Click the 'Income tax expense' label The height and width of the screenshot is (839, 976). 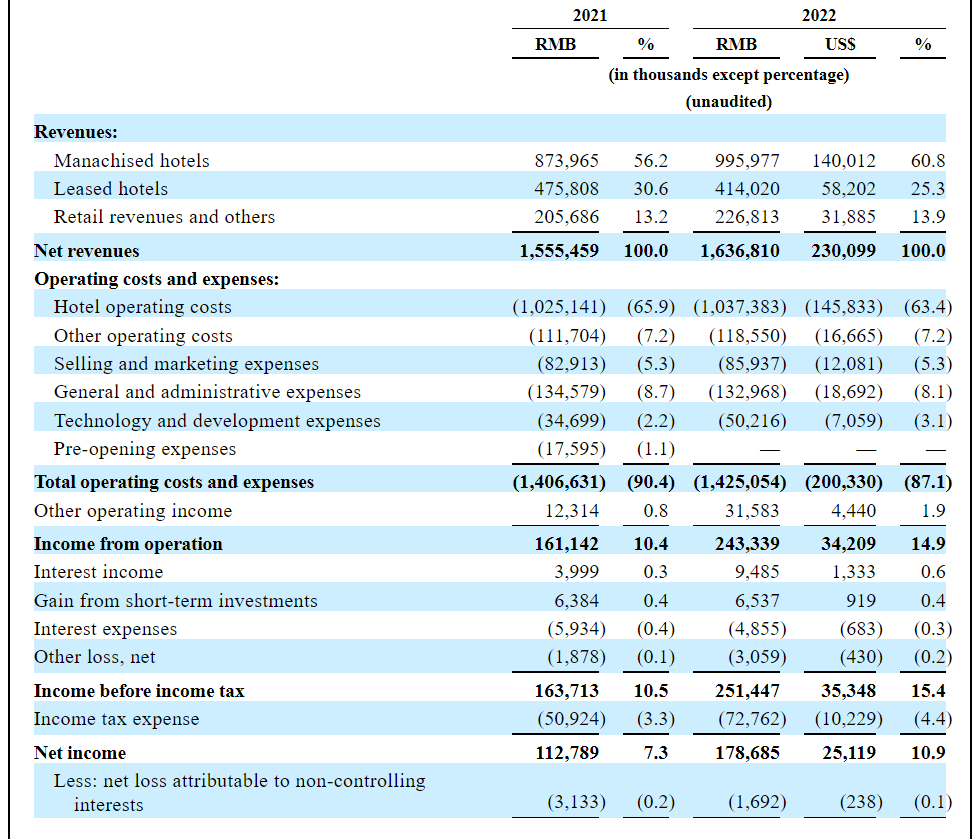click(116, 719)
